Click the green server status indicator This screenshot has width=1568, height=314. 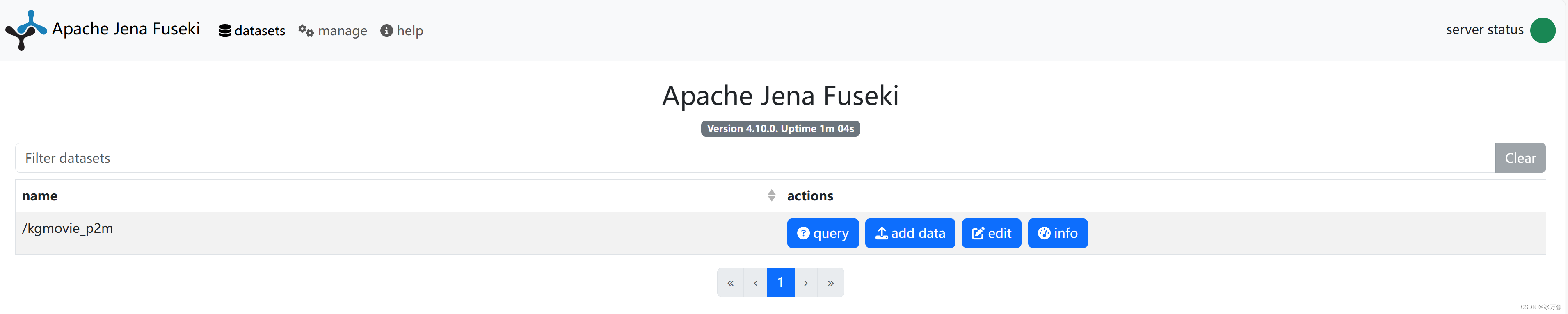tap(1543, 30)
